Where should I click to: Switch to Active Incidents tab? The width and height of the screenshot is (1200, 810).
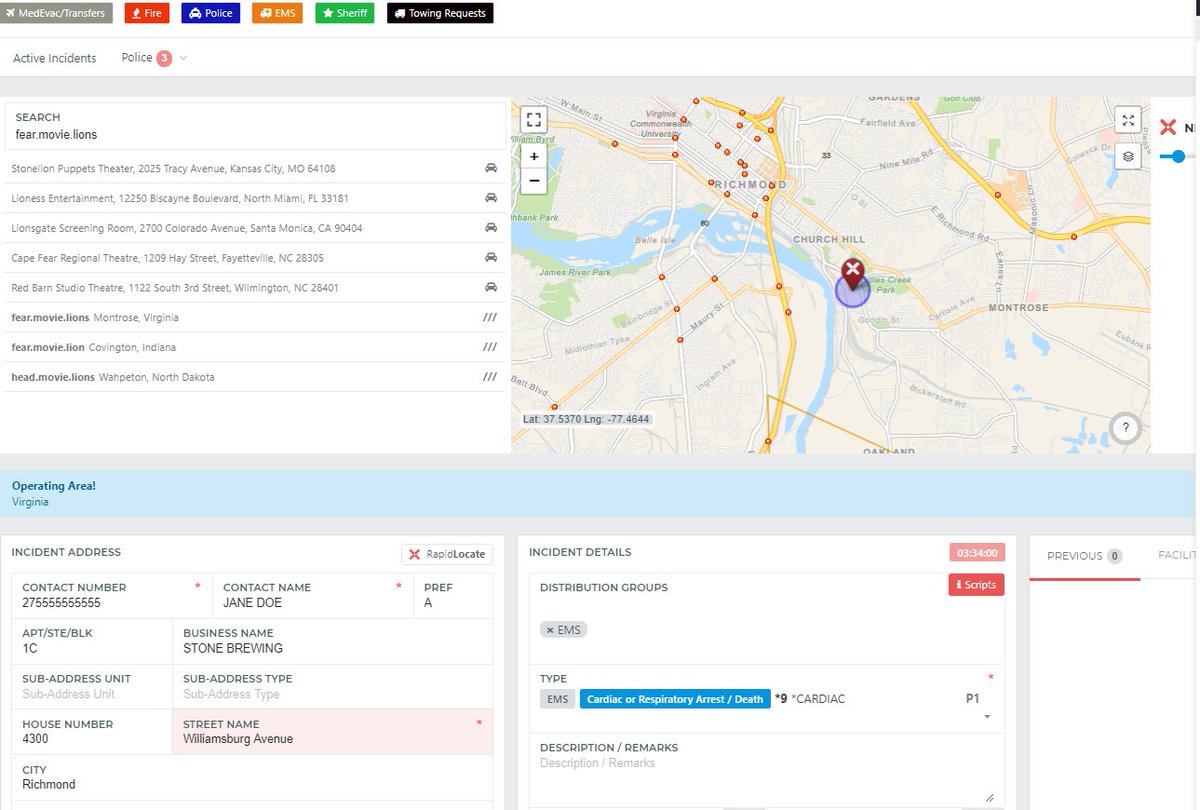coord(55,58)
